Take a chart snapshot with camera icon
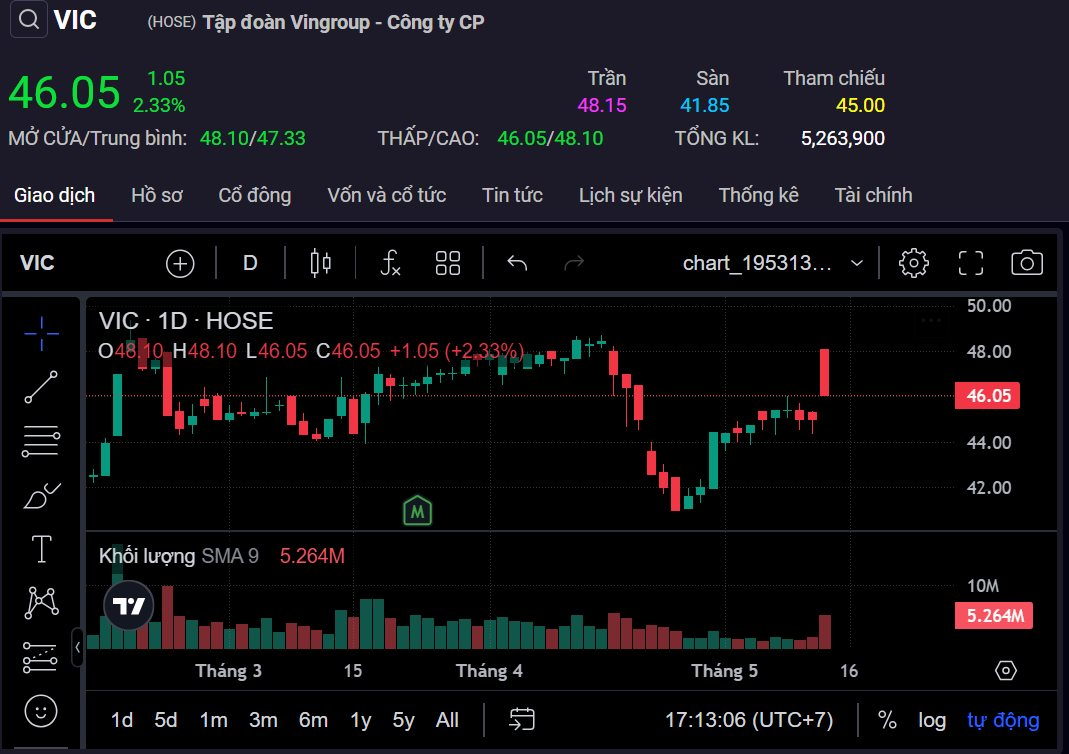The width and height of the screenshot is (1069, 754). pos(1027,263)
